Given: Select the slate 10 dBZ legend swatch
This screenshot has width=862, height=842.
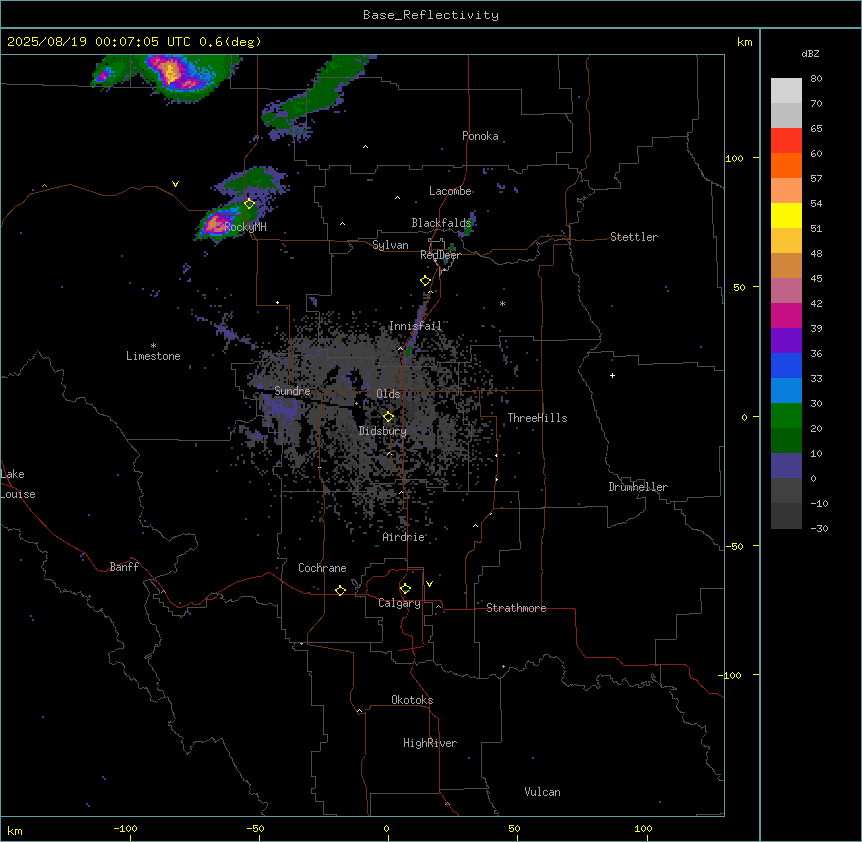Looking at the screenshot, I should coord(786,466).
